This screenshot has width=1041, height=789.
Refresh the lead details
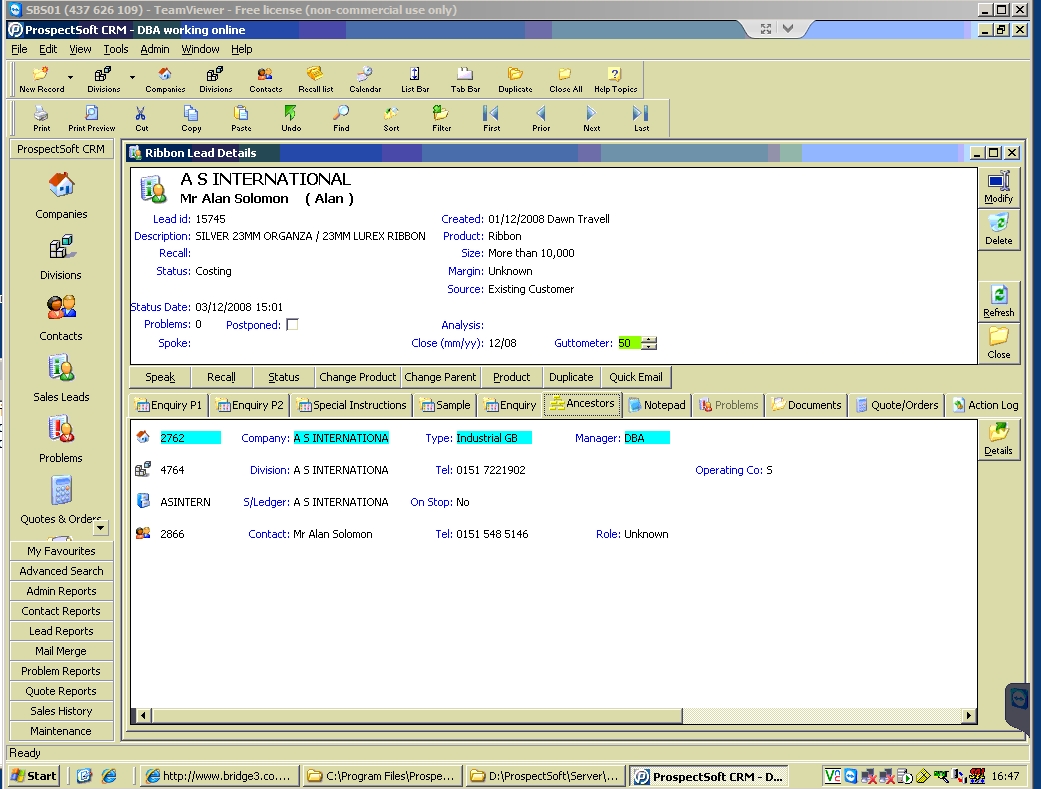tap(999, 301)
